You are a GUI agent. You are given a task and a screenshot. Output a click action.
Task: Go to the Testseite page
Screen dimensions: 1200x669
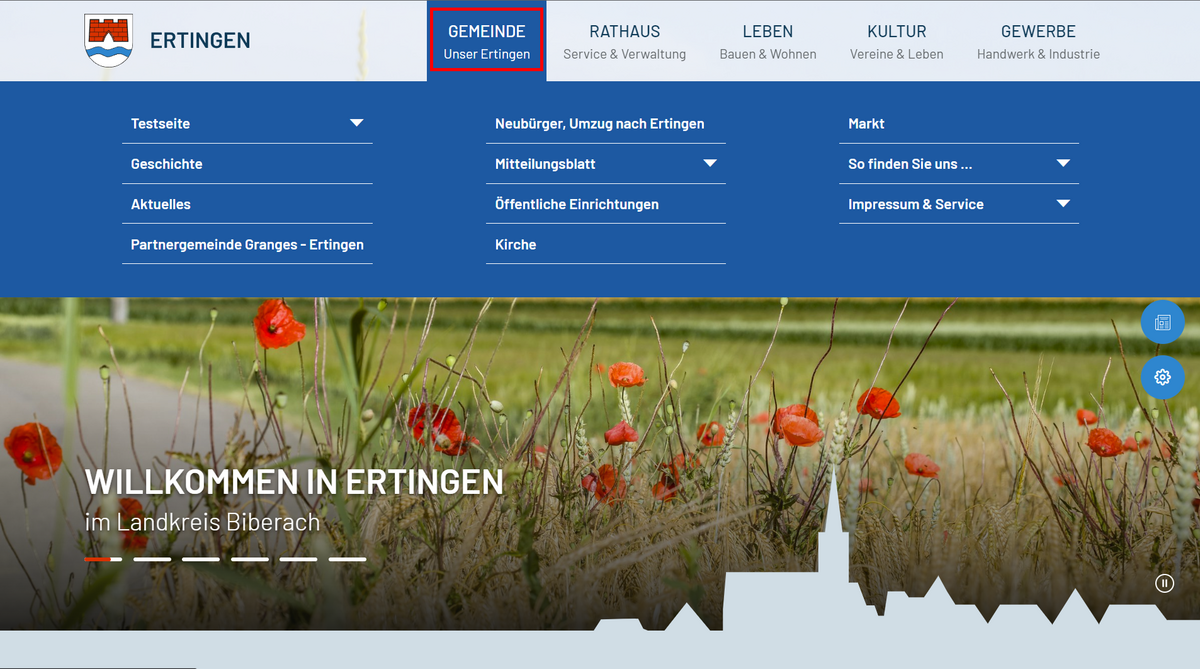[x=160, y=124]
